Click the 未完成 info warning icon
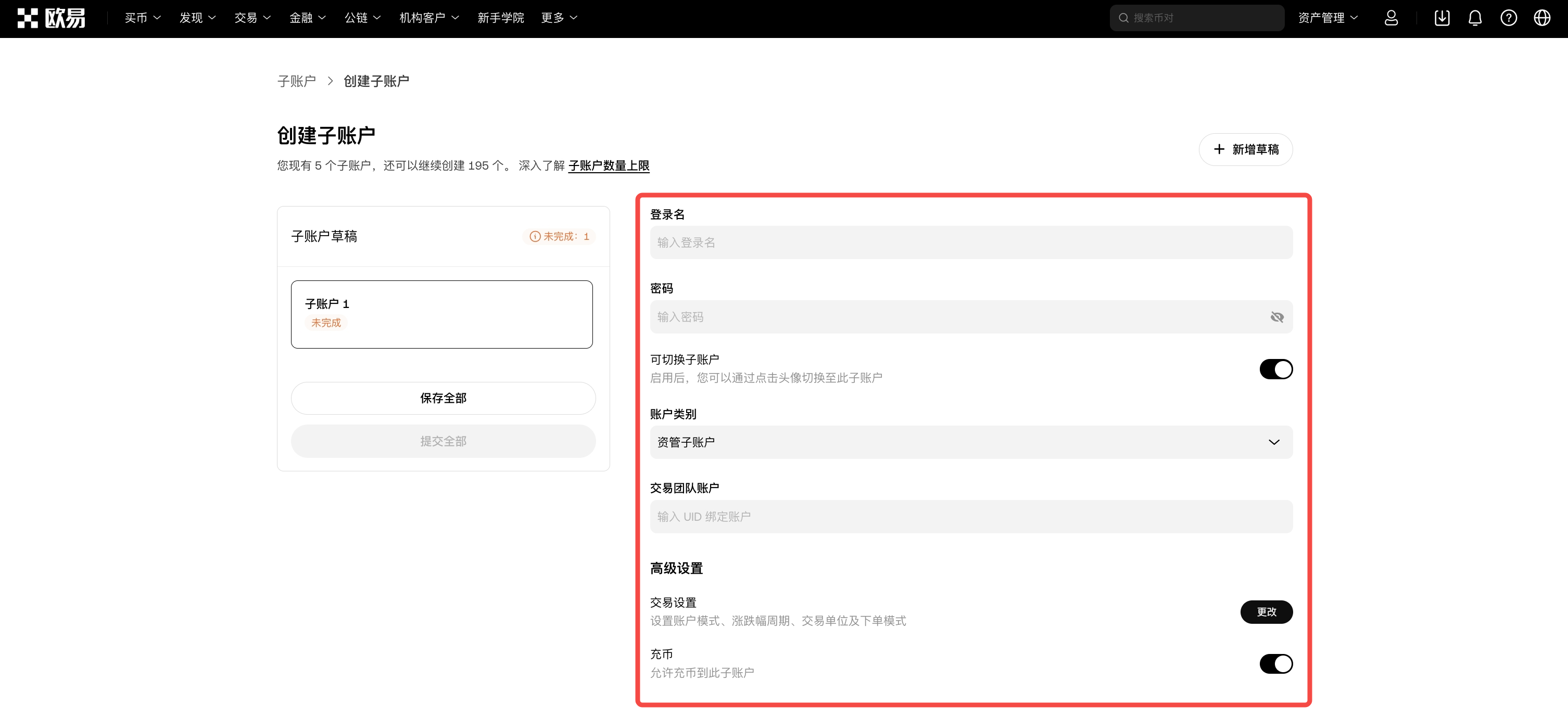Viewport: 1568px width, 719px height. 535,237
